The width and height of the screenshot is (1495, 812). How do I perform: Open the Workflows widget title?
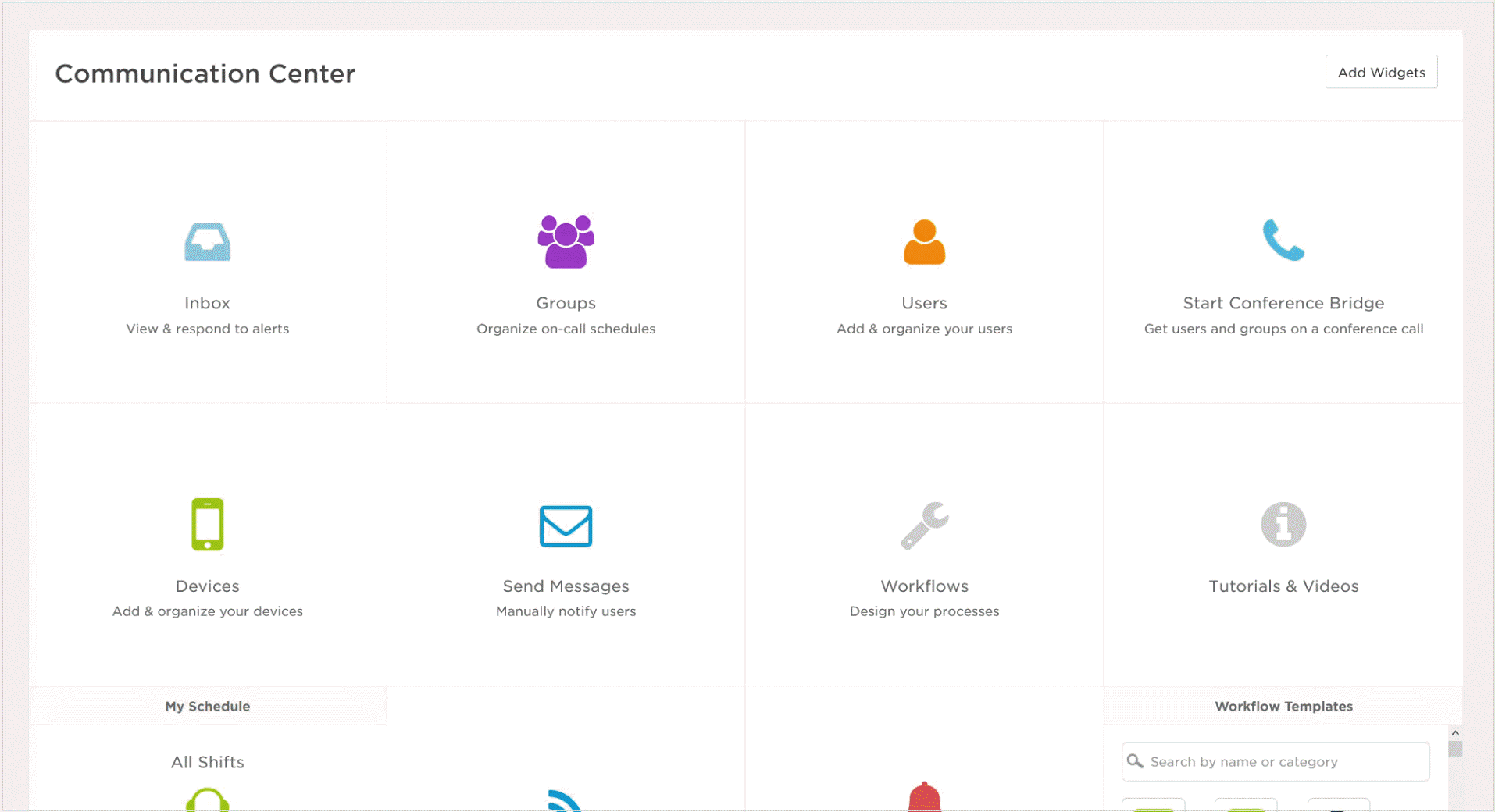tap(924, 586)
